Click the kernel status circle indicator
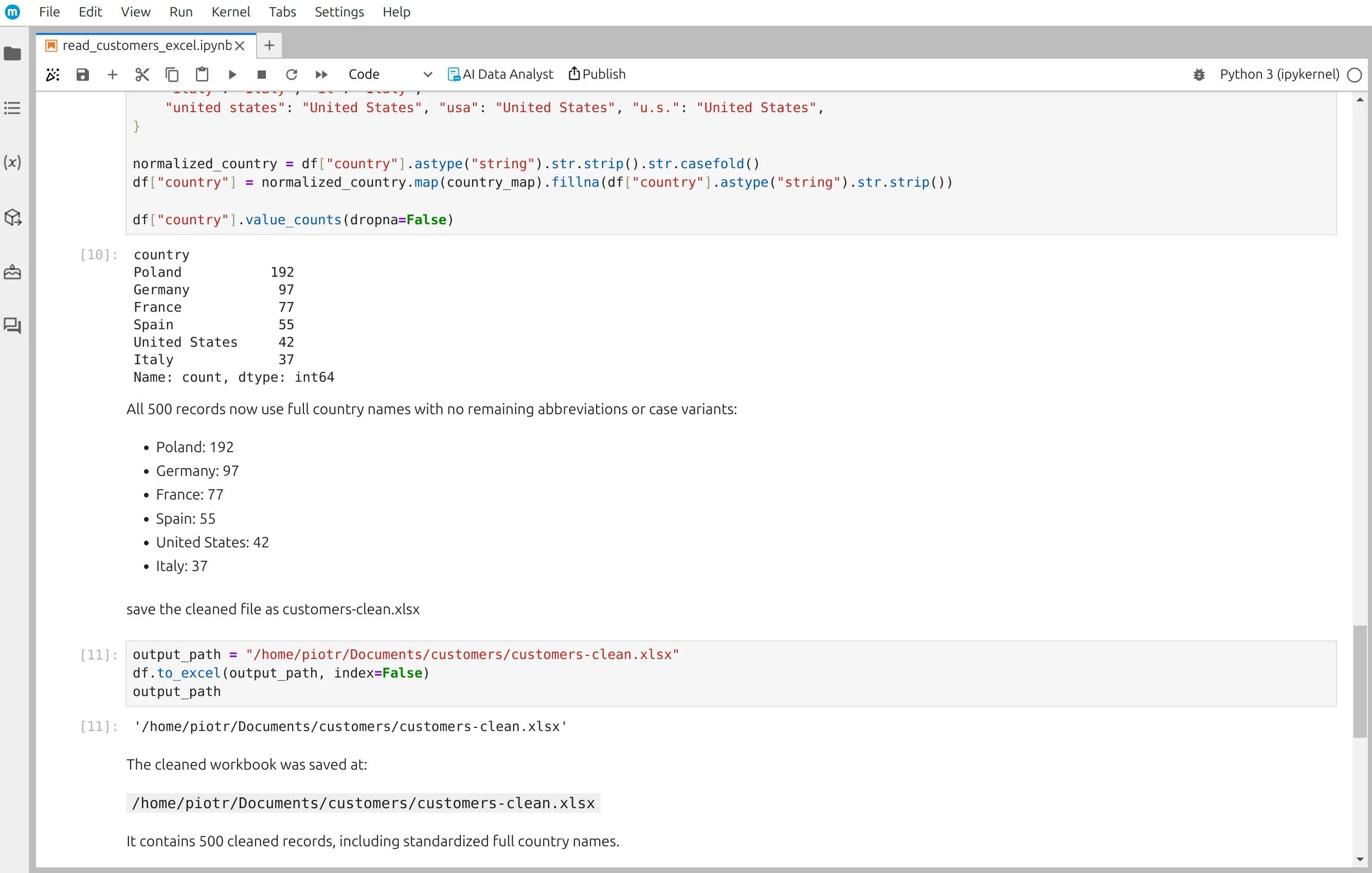The image size is (1372, 873). [1355, 75]
